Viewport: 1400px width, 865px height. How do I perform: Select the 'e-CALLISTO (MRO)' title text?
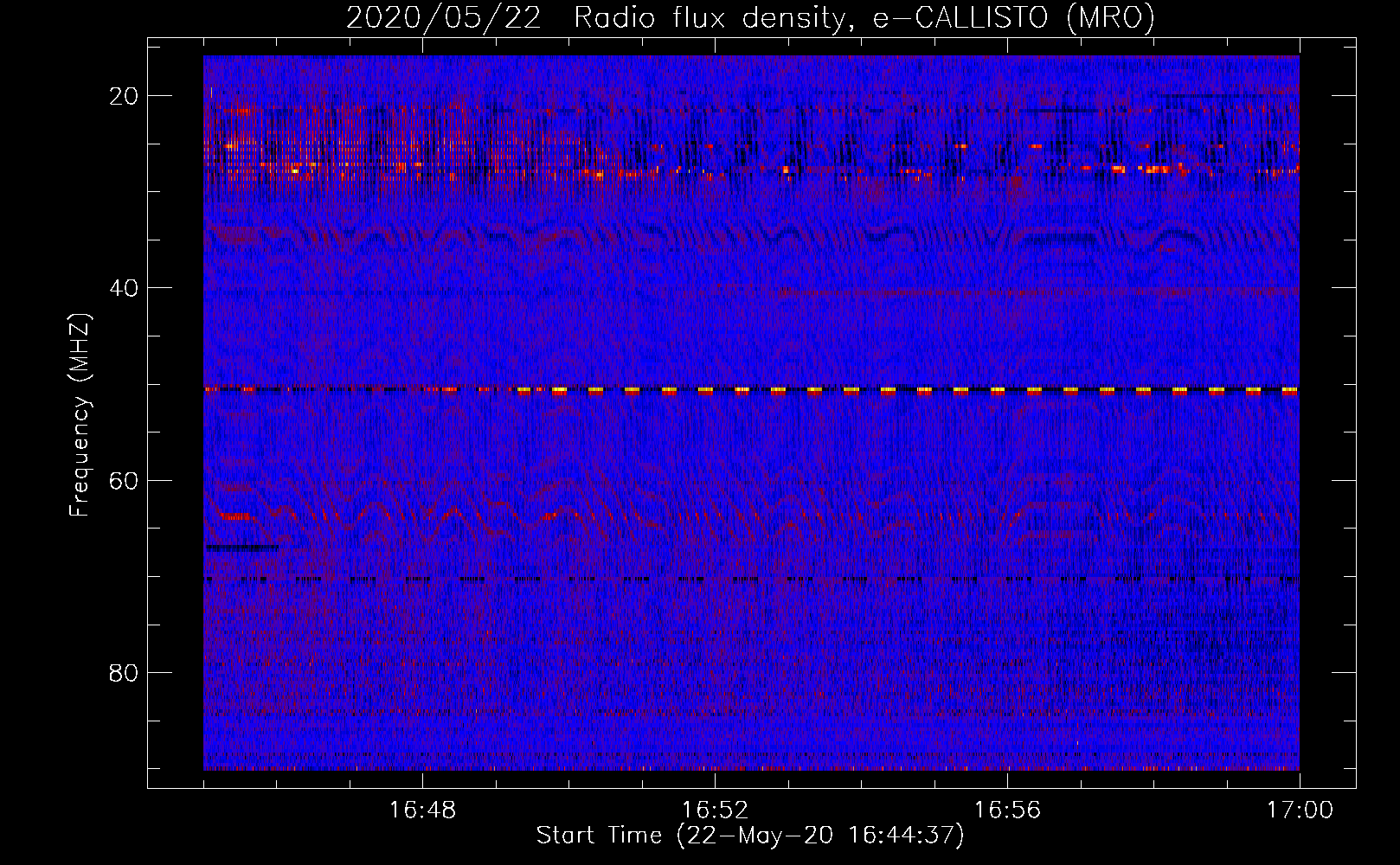(x=1013, y=17)
